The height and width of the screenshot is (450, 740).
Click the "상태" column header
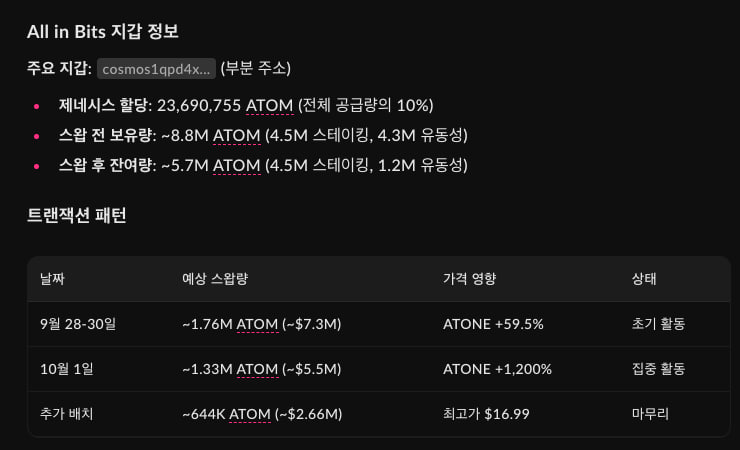pyautogui.click(x=645, y=279)
